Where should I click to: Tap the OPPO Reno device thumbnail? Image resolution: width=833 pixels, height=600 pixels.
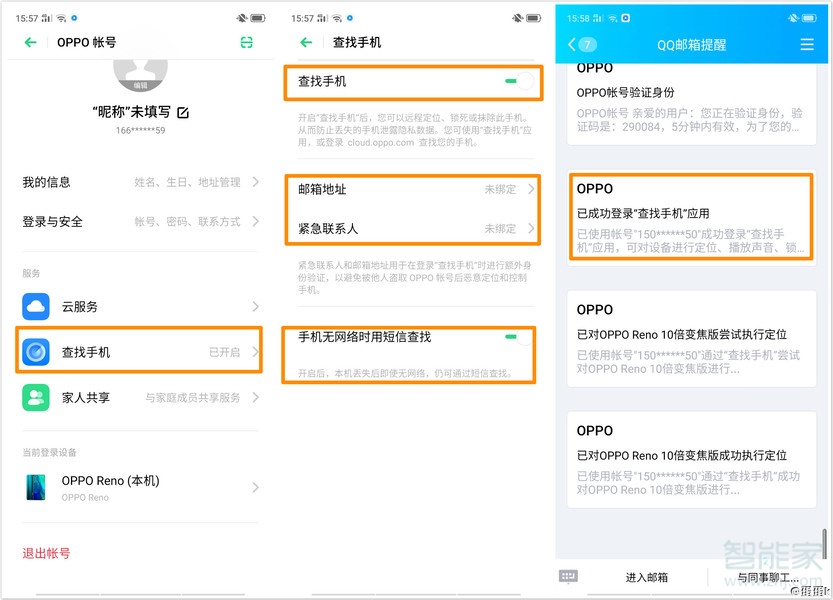tap(37, 488)
